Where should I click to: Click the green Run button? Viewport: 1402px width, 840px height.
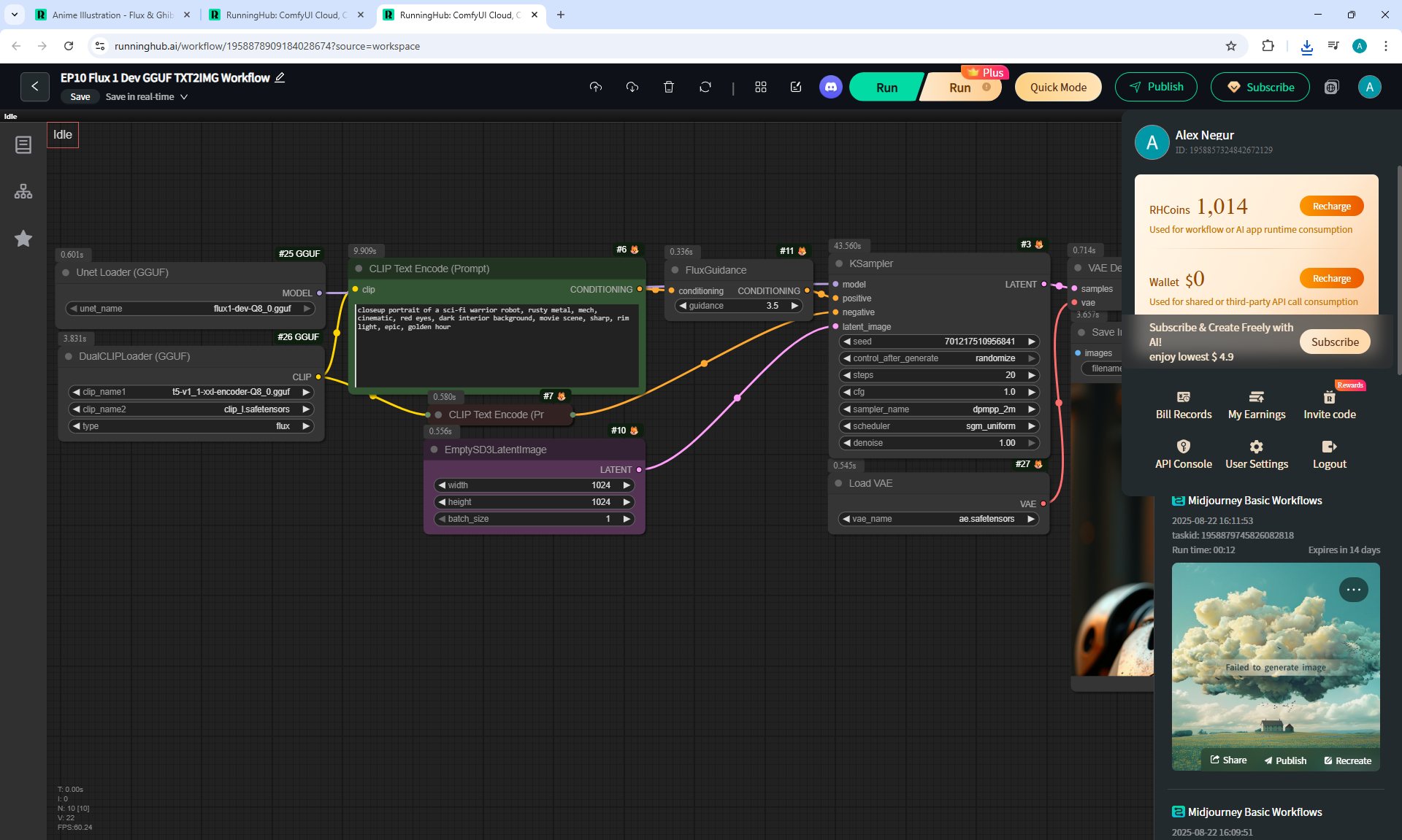click(886, 87)
